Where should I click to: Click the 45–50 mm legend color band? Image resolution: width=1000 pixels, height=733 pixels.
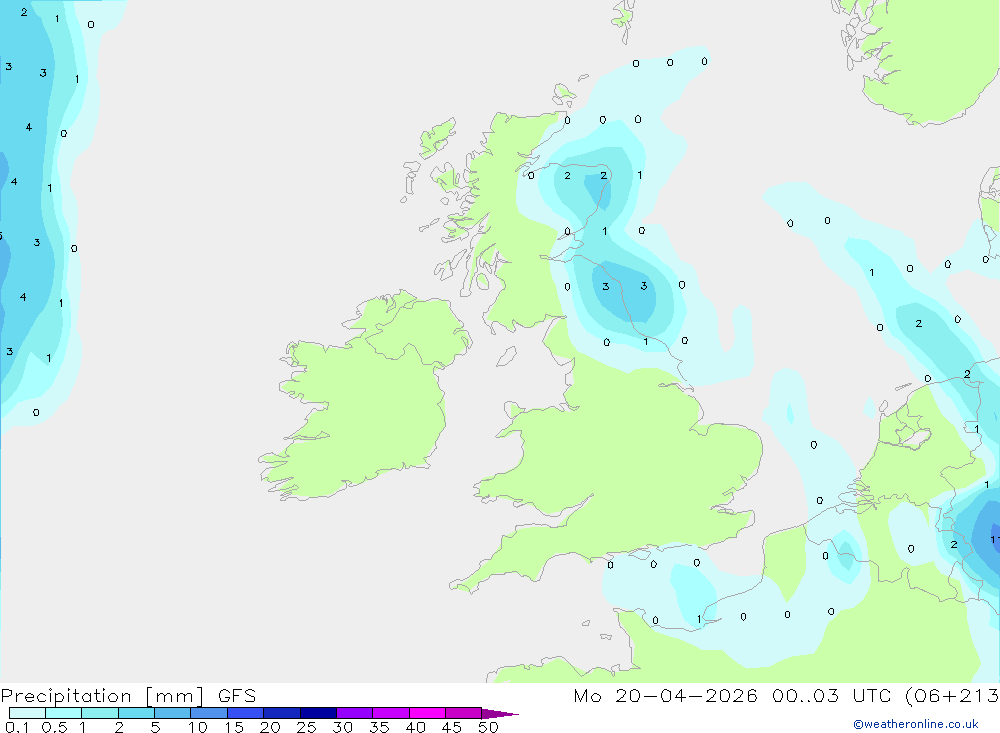pos(463,713)
